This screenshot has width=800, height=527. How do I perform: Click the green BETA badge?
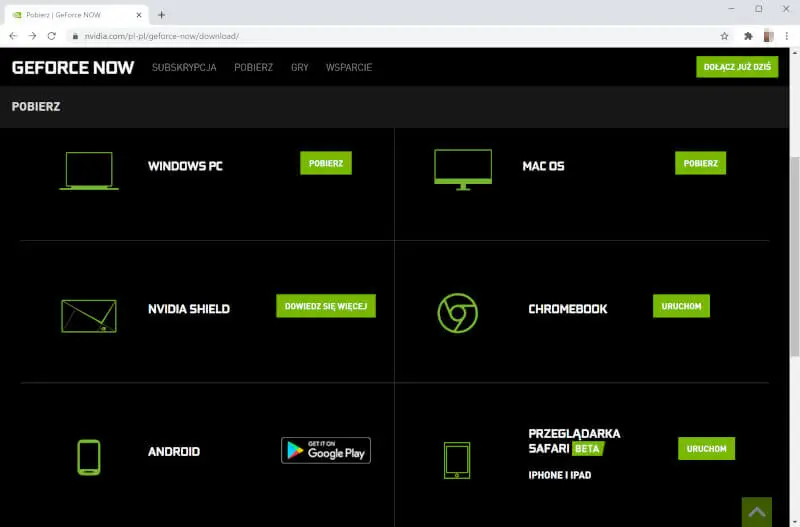tap(588, 448)
